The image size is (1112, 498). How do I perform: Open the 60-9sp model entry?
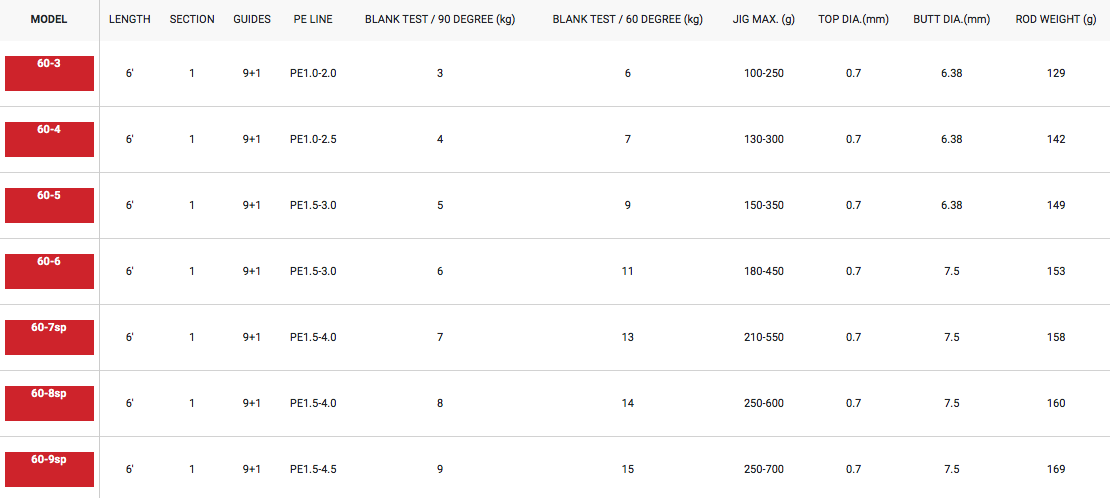click(x=50, y=470)
